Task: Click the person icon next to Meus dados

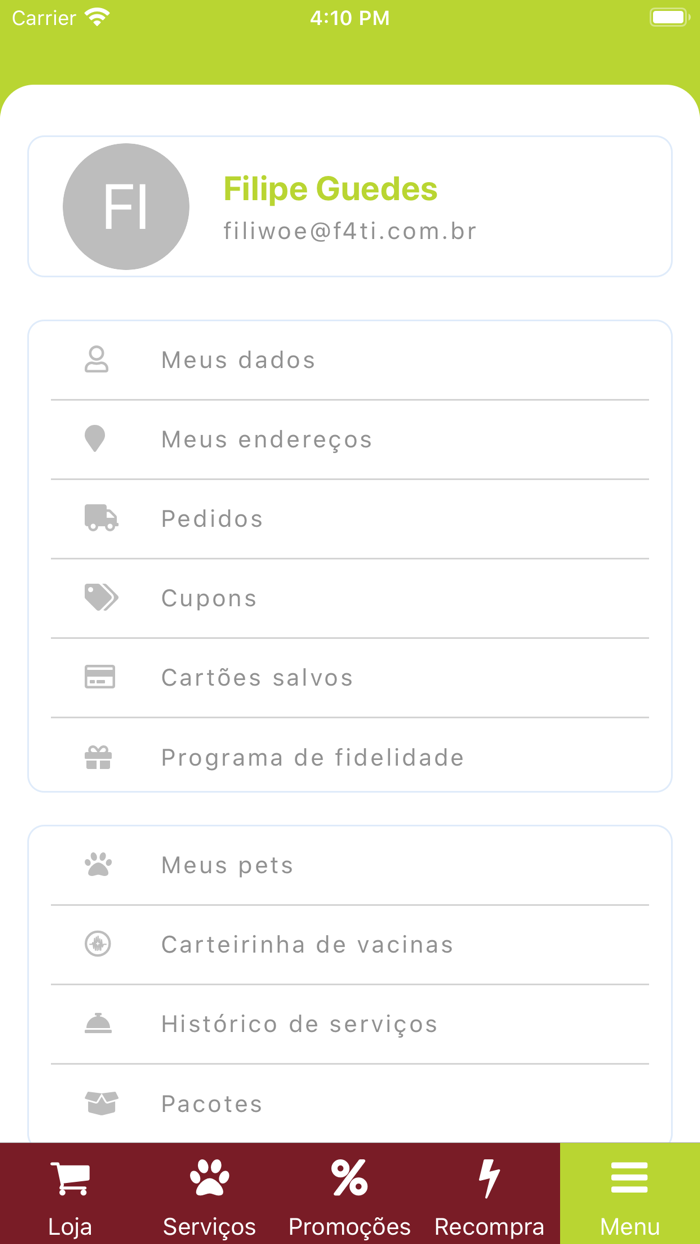Action: (x=97, y=360)
